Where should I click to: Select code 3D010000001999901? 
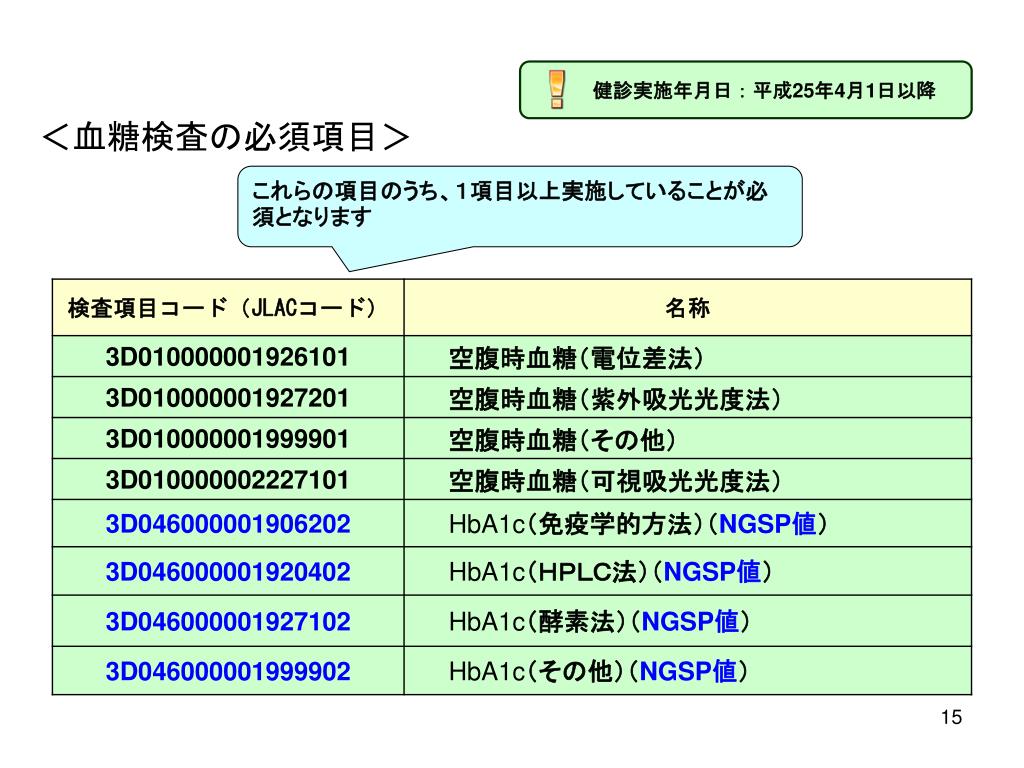[x=227, y=439]
